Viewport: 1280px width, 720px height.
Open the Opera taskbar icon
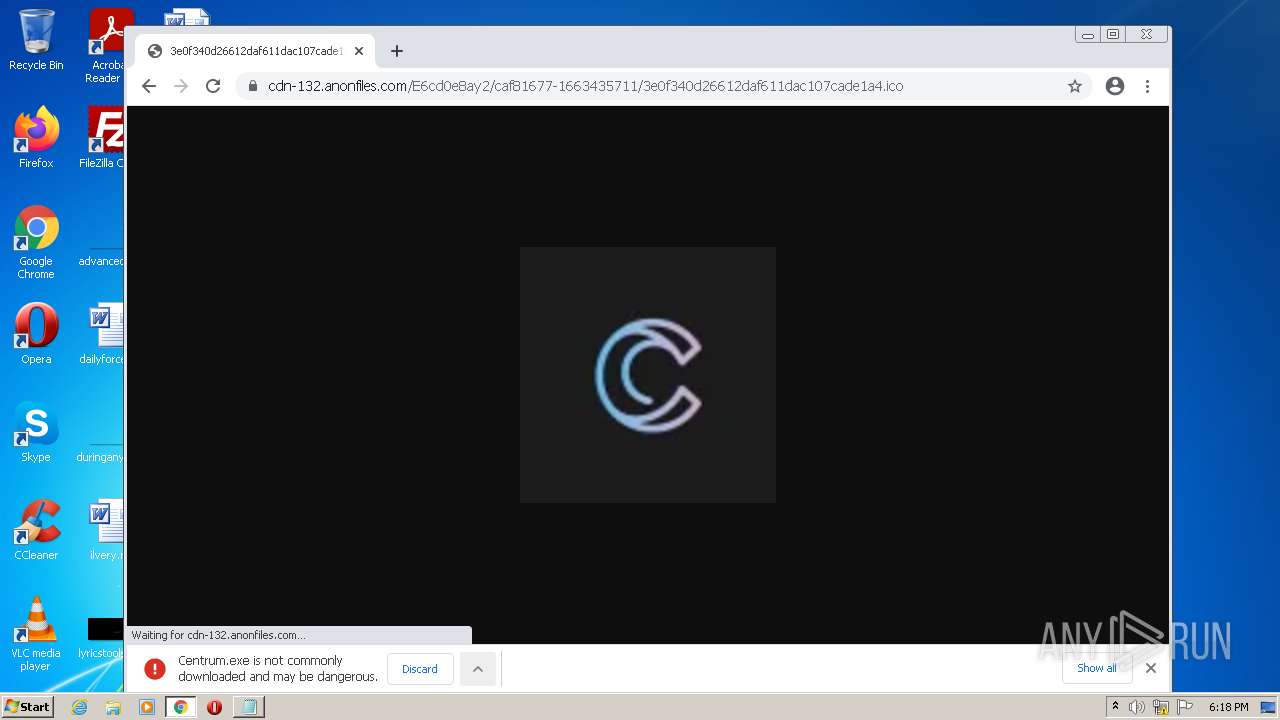click(214, 707)
